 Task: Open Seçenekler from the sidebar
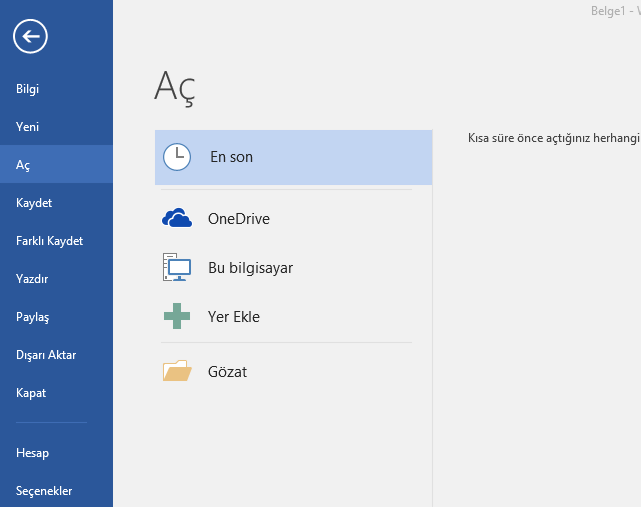pos(44,491)
